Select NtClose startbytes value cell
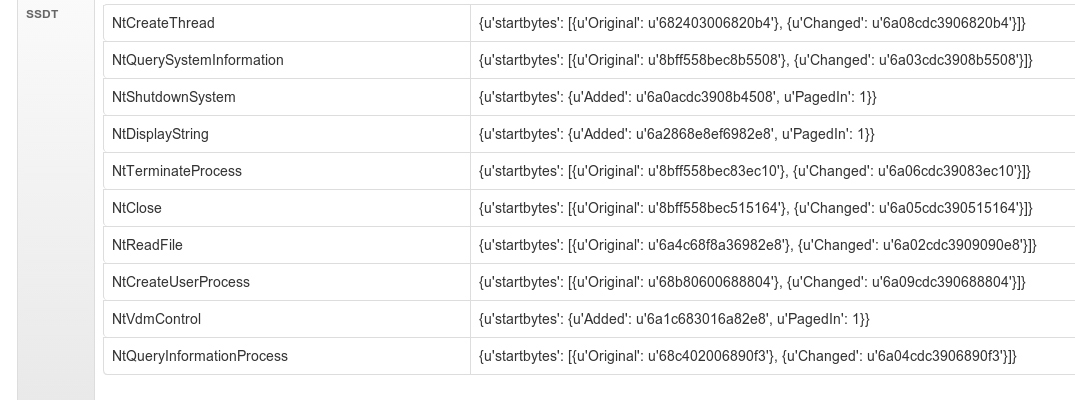Viewport: 1075px width, 400px height. (773, 209)
